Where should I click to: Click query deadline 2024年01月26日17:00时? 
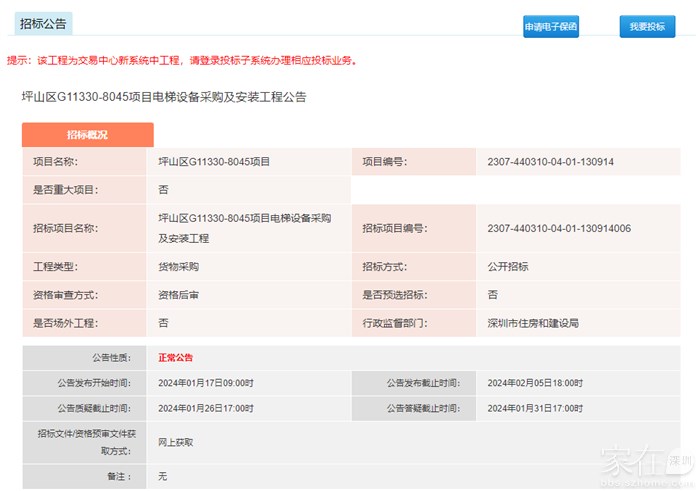coord(206,408)
